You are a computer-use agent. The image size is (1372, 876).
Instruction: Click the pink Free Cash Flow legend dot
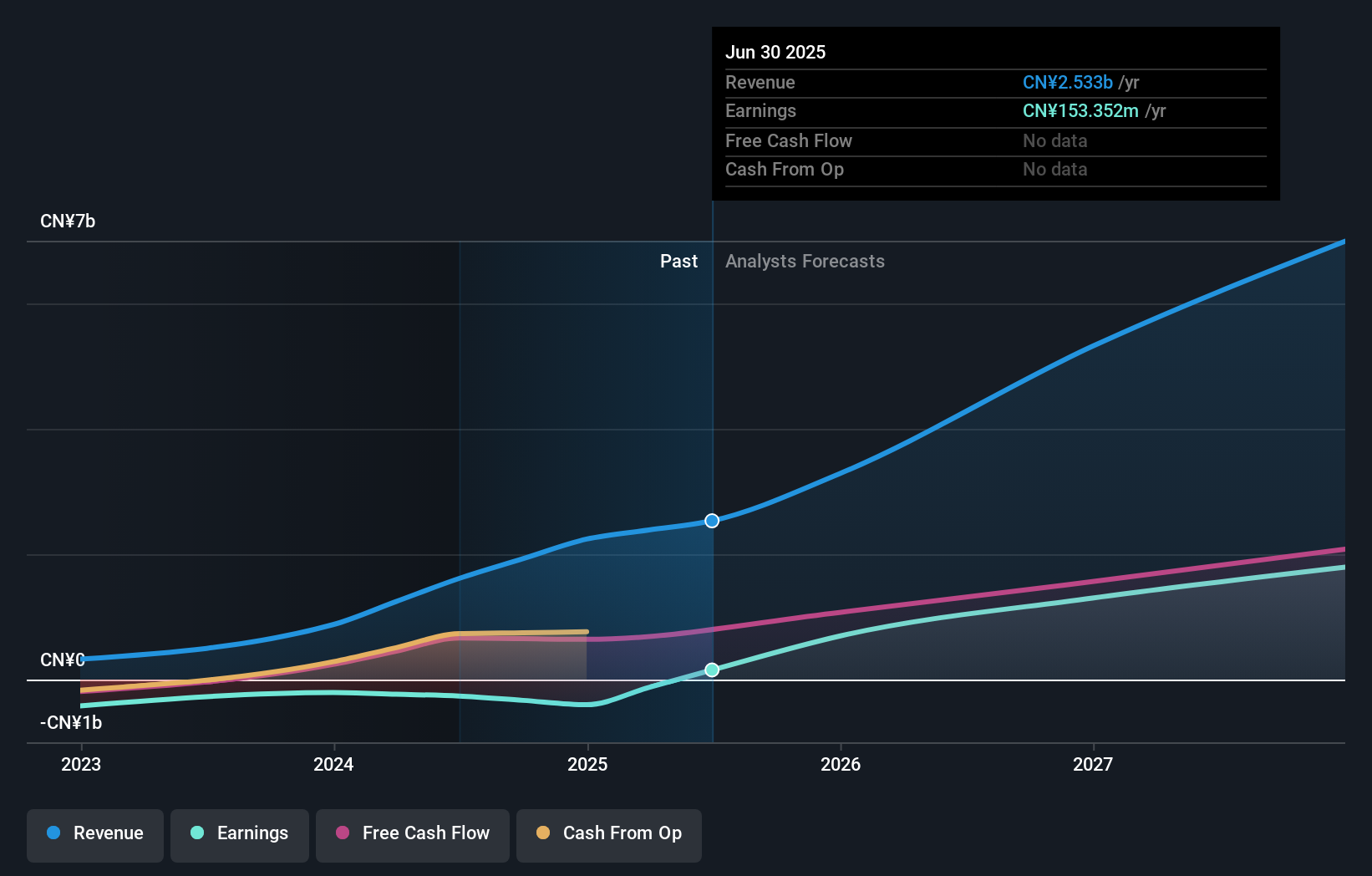[x=343, y=833]
